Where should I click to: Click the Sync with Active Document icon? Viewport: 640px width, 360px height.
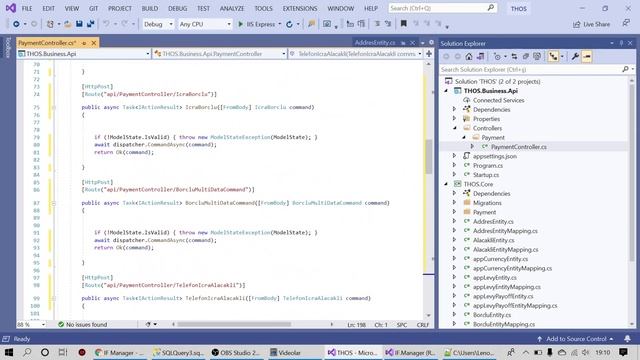coord(514,57)
